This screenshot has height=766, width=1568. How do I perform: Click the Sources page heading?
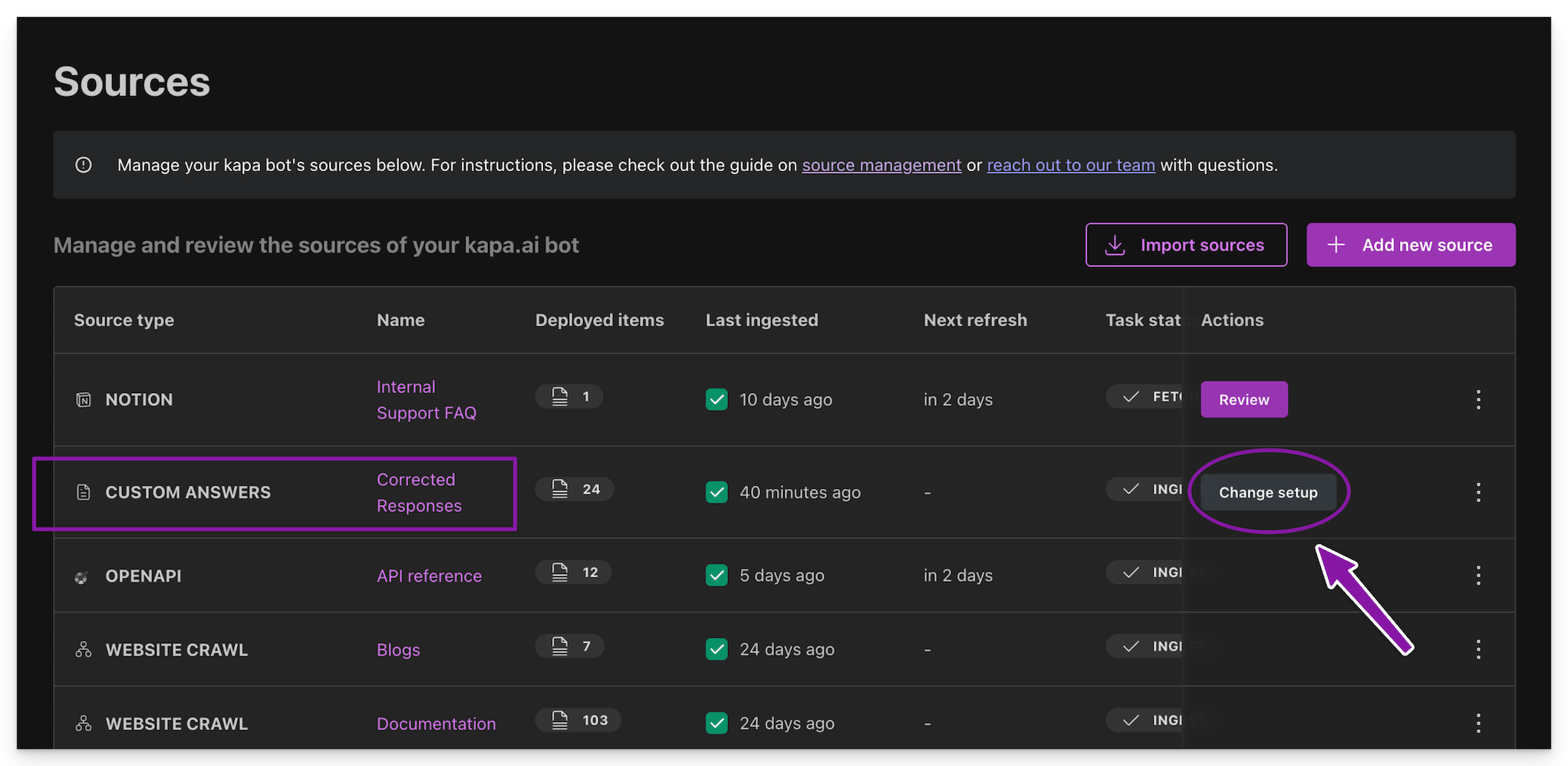(132, 81)
